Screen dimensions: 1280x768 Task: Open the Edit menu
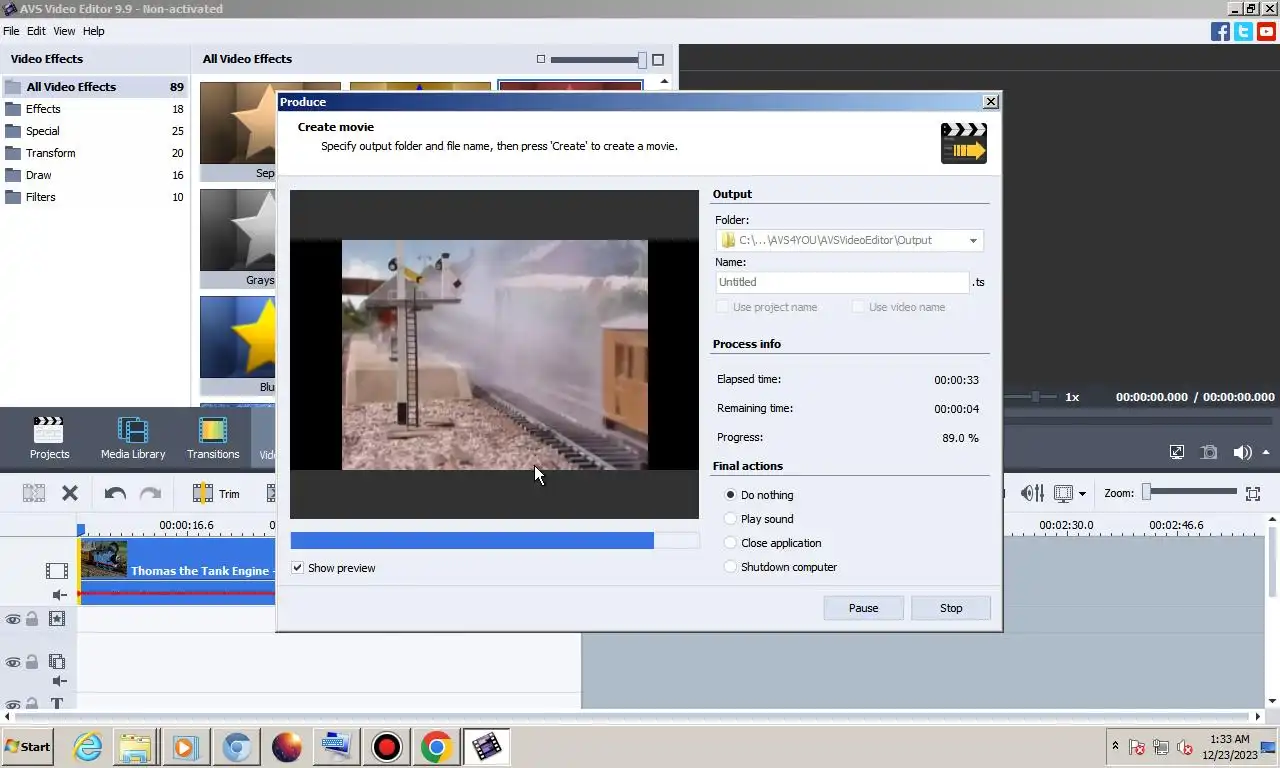click(x=36, y=31)
